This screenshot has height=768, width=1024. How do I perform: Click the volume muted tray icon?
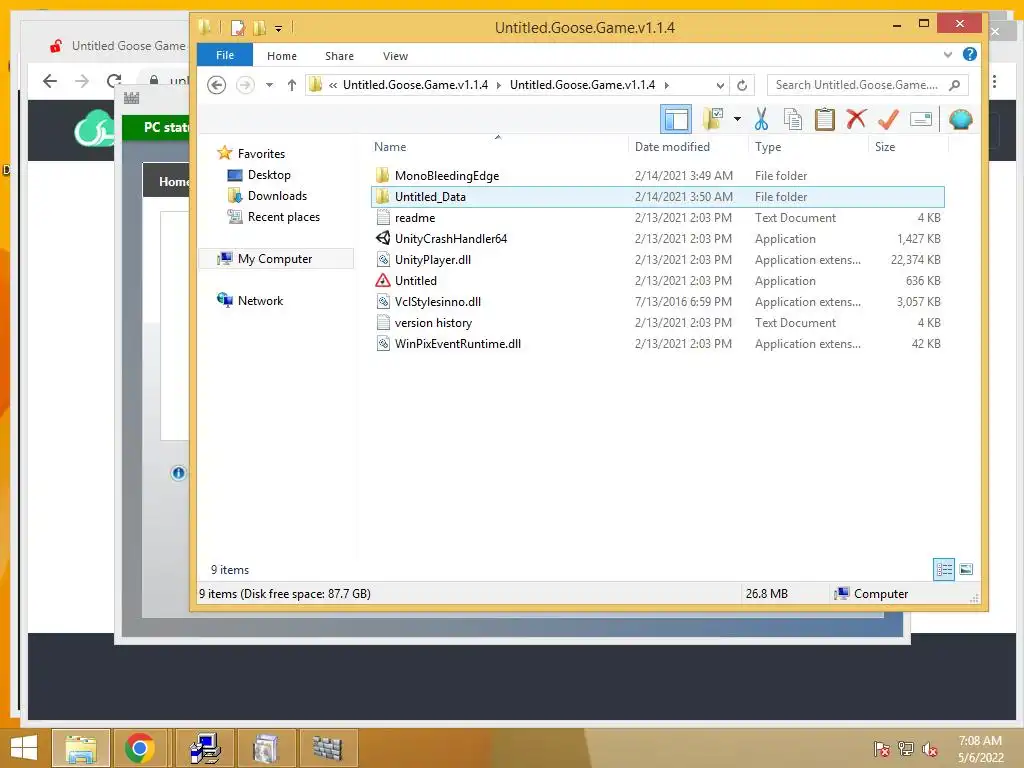click(x=930, y=750)
